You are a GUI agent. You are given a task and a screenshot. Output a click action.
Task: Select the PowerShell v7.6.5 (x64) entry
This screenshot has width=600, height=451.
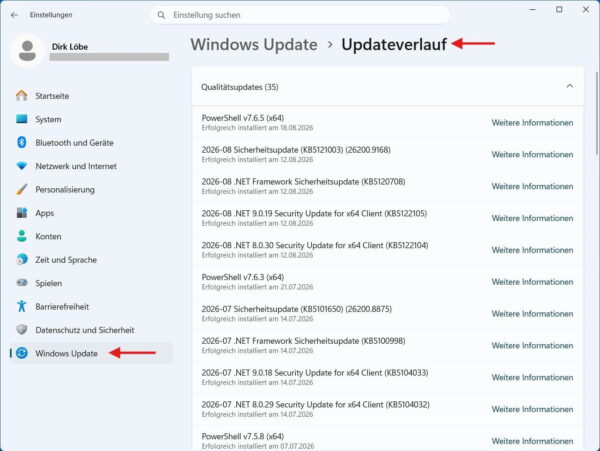tap(388, 122)
